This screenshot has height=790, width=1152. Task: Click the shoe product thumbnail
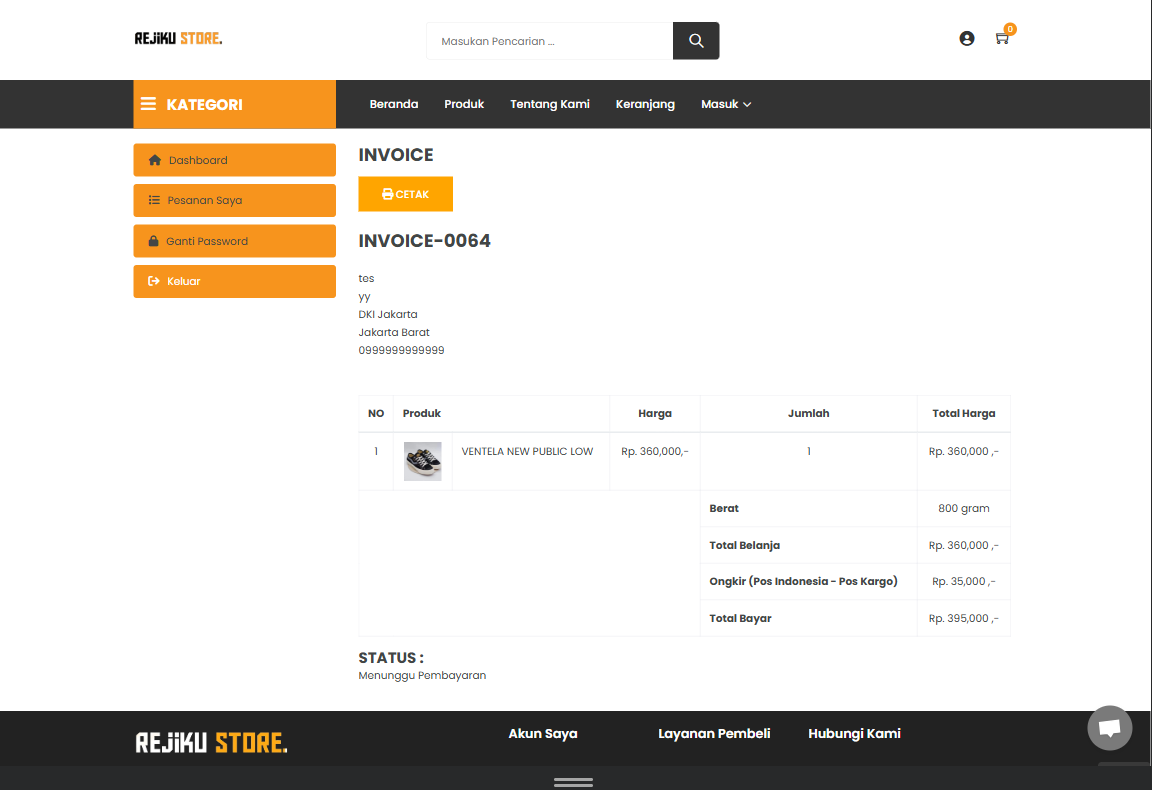click(422, 461)
